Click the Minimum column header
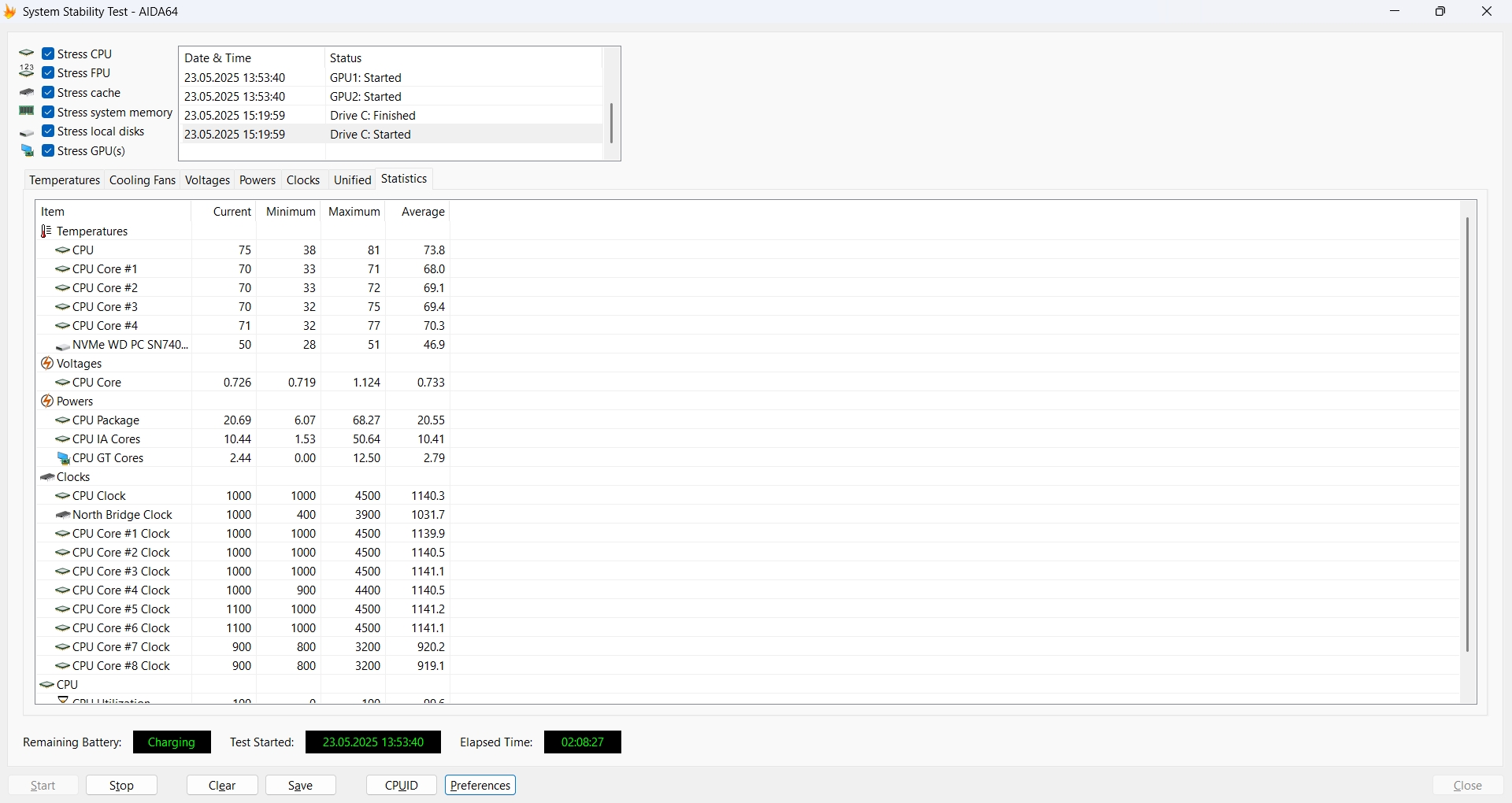 pos(290,212)
